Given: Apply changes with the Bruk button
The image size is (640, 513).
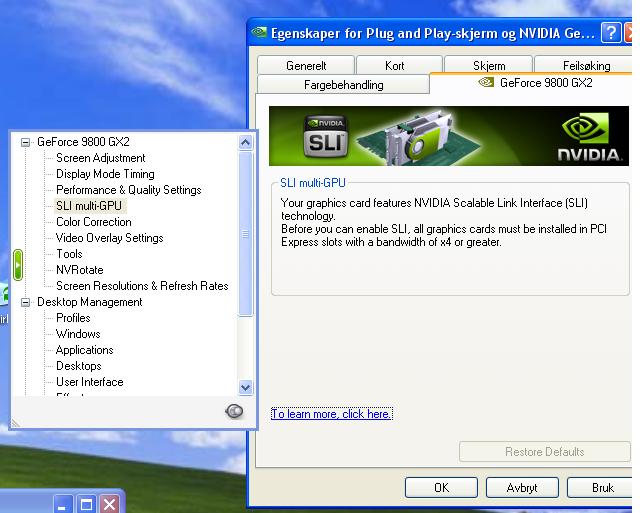Looking at the screenshot, I should (600, 488).
